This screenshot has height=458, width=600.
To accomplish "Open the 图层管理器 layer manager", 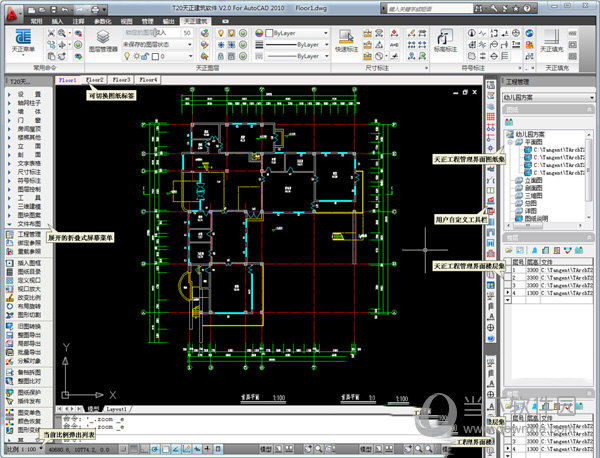I will coord(103,41).
